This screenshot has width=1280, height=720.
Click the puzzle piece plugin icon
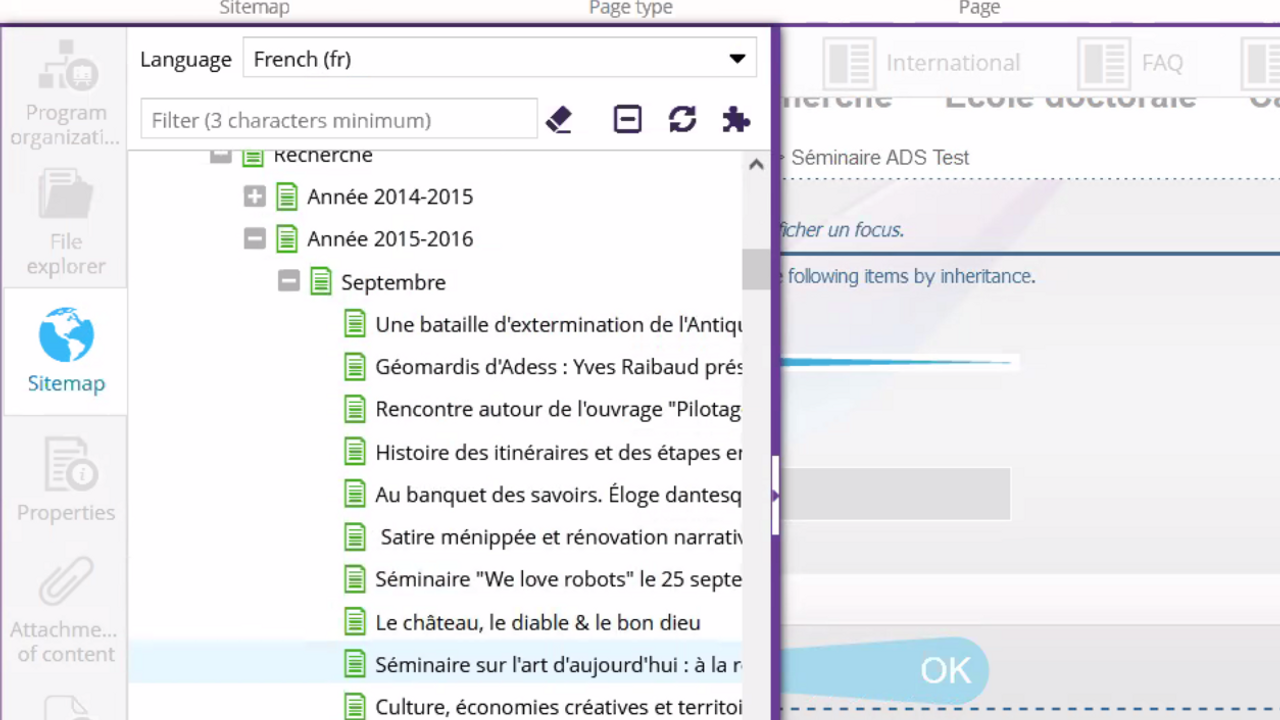coord(736,120)
